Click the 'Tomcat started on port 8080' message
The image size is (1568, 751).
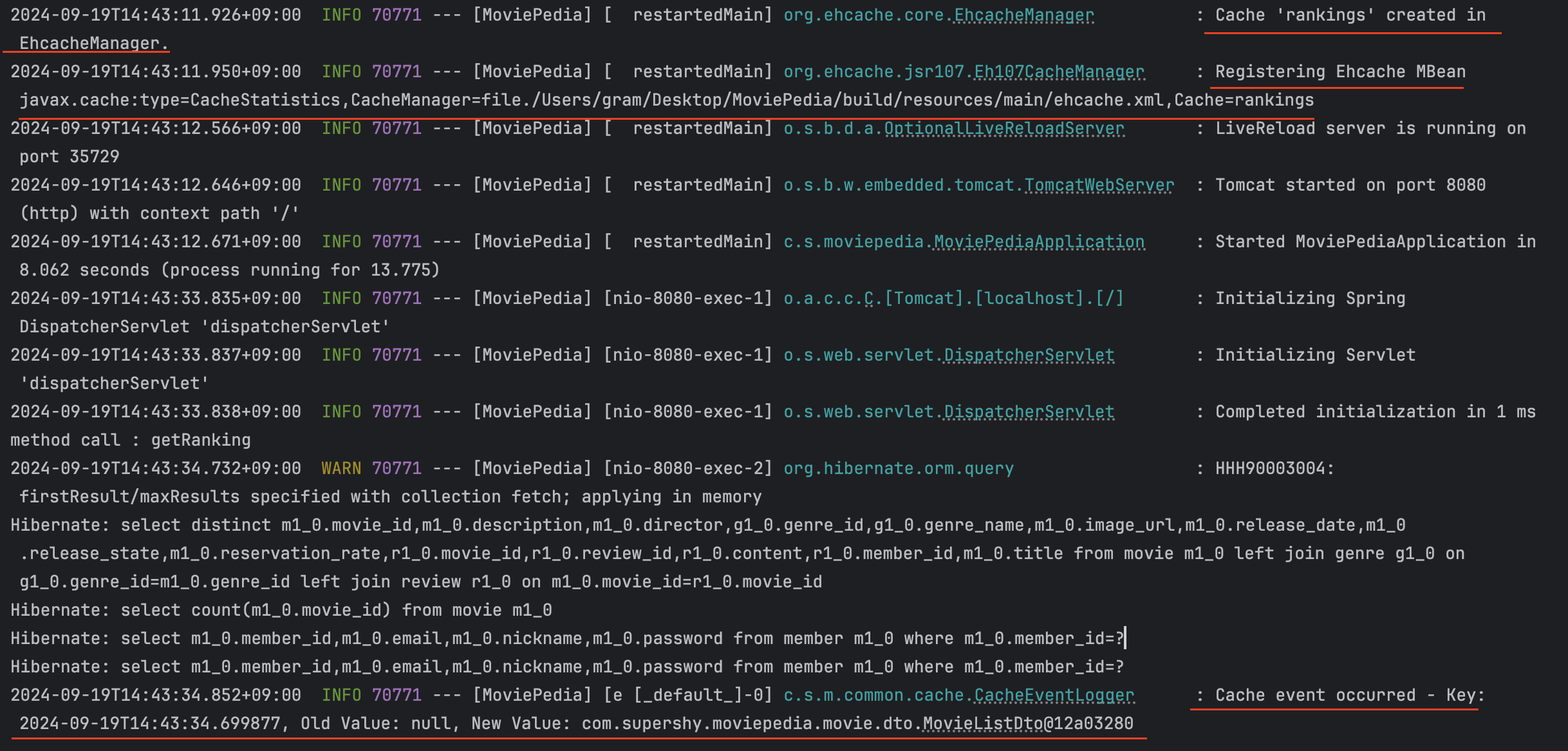(x=1350, y=185)
